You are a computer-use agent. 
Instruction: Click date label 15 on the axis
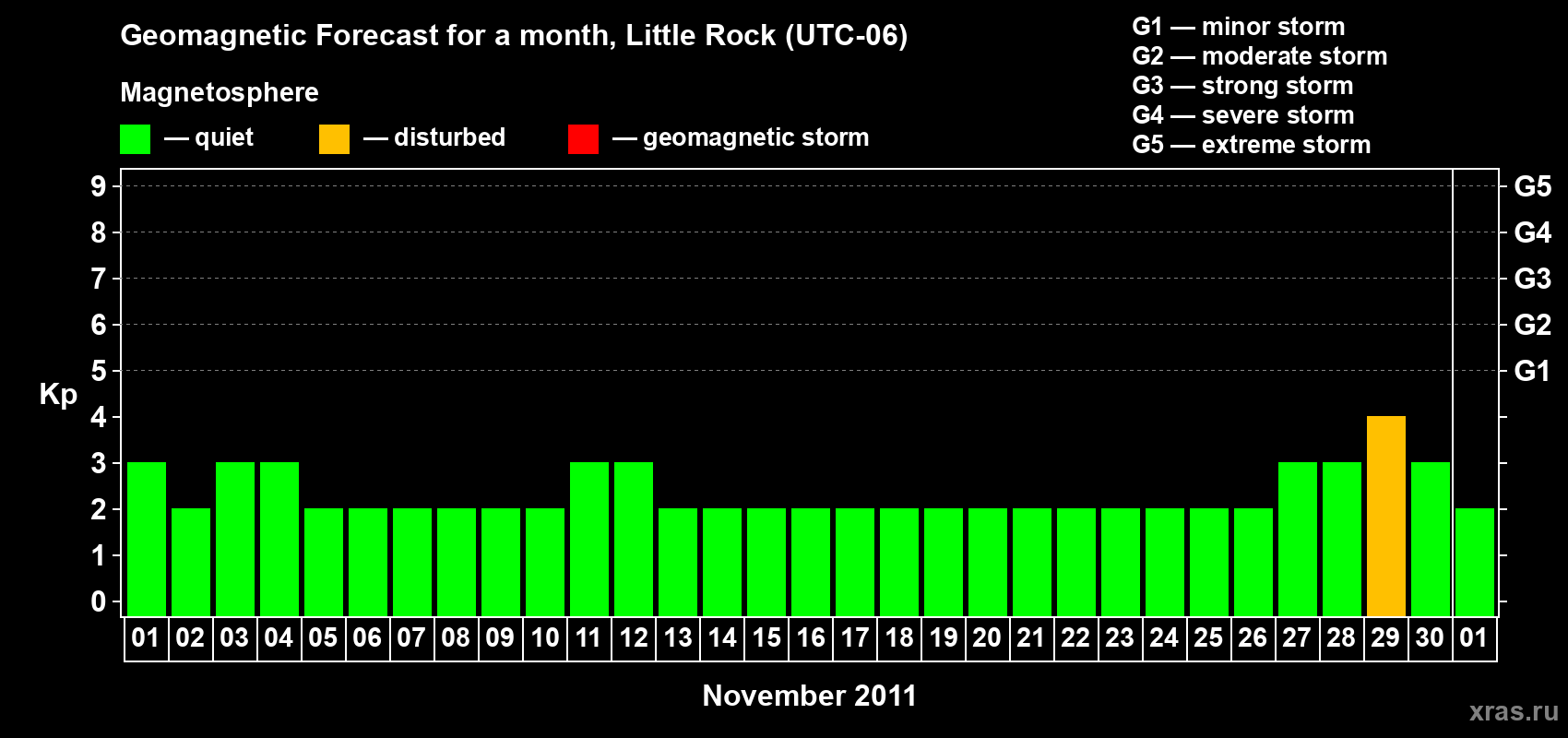pyautogui.click(x=766, y=637)
